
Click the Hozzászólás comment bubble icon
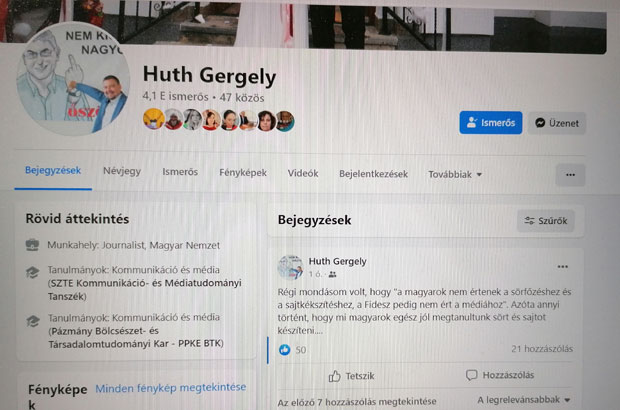(x=471, y=375)
